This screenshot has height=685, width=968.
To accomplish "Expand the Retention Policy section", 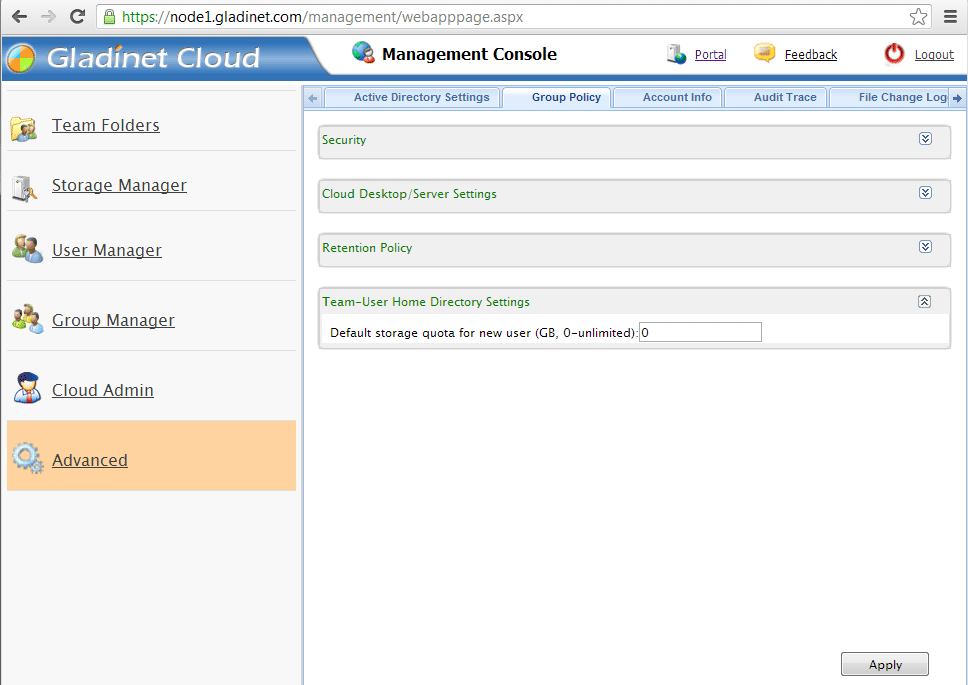I will coord(925,247).
